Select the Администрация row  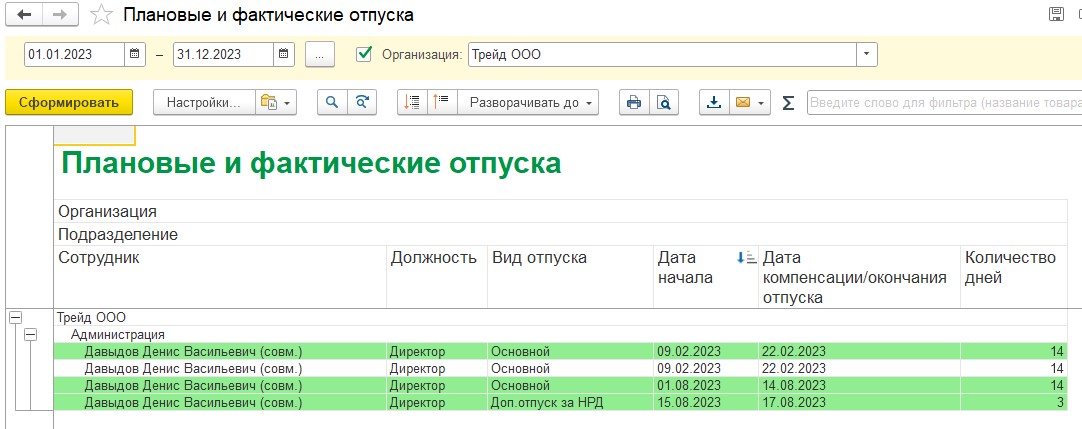(561, 335)
